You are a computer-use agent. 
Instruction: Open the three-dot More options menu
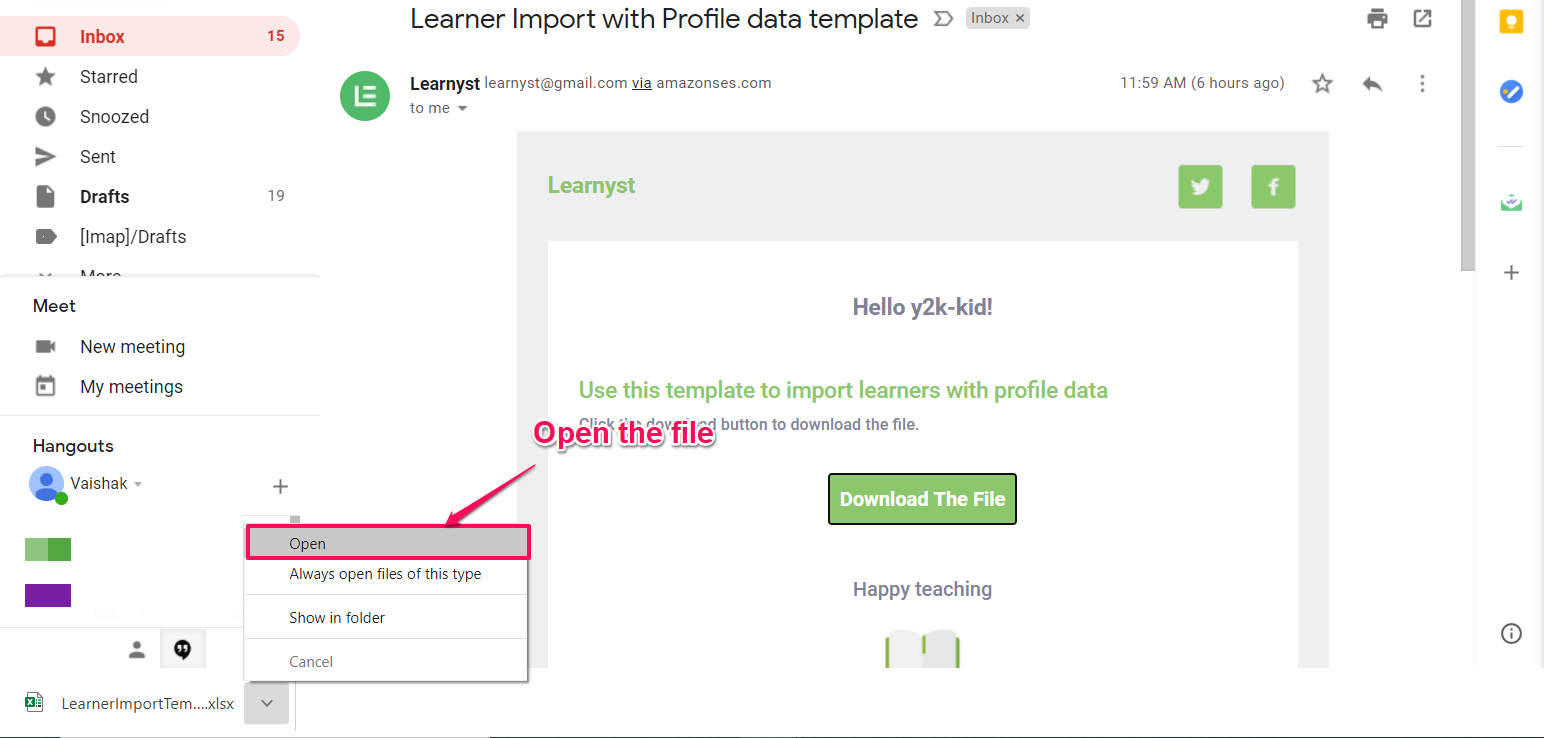coord(1422,84)
